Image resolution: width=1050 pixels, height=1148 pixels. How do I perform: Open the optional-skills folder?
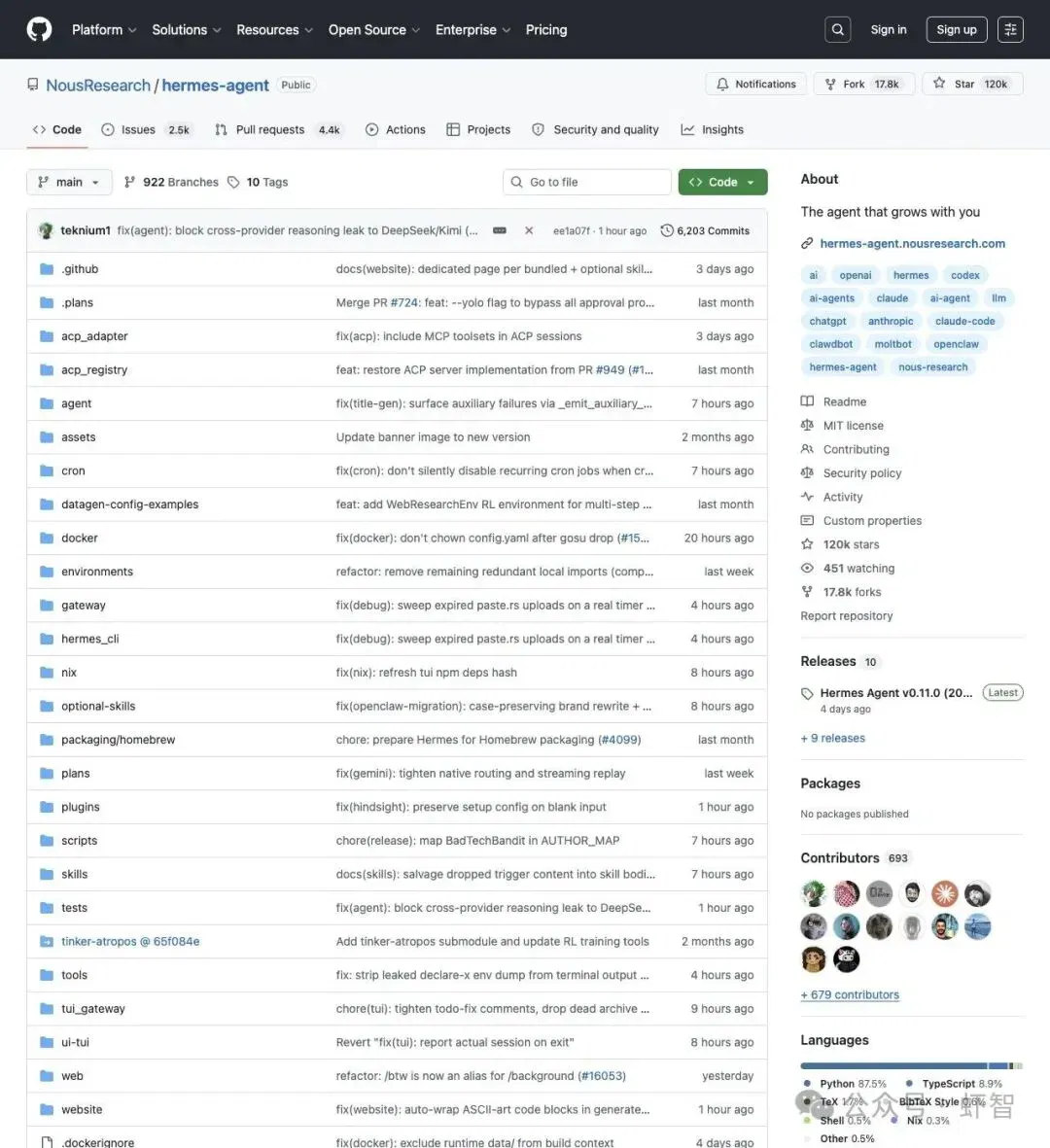click(98, 706)
